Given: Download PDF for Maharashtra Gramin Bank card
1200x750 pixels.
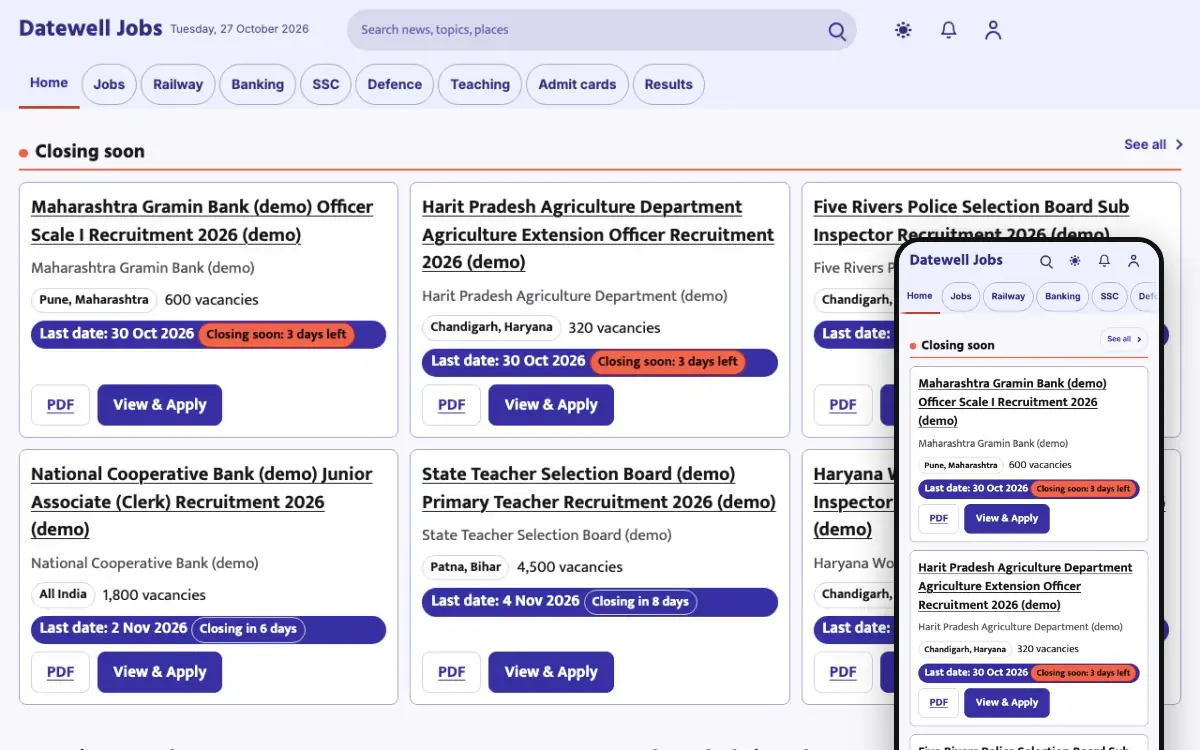Looking at the screenshot, I should (x=61, y=405).
